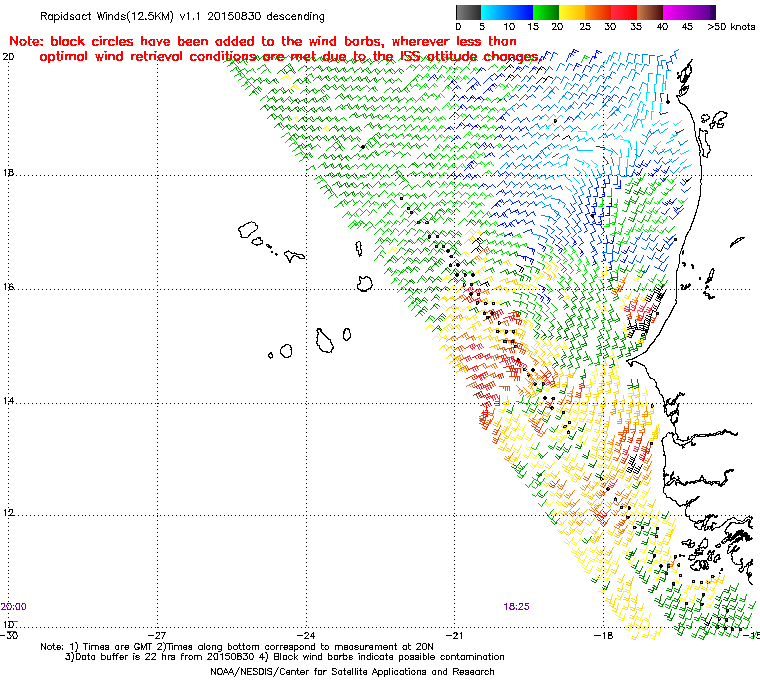Click the brown 35-40 knots legend segment
760x688 pixels.
click(x=649, y=12)
